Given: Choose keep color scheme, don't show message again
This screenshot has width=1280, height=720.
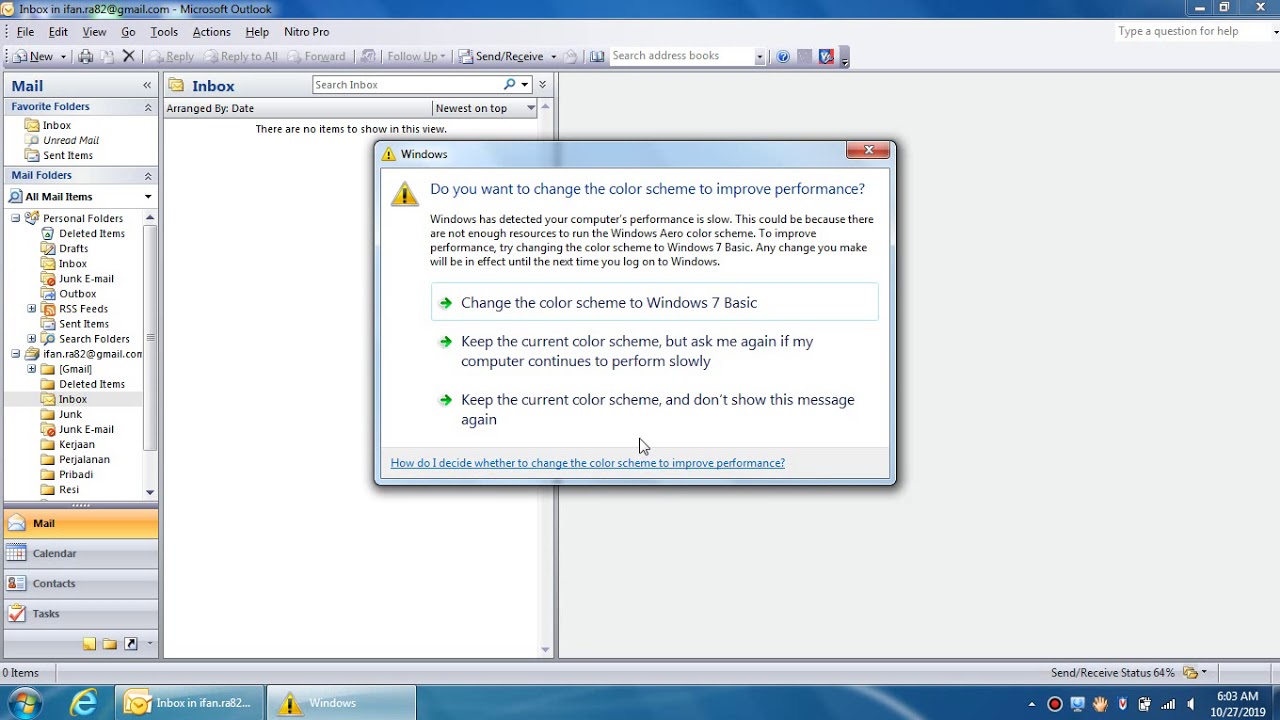Looking at the screenshot, I should [x=655, y=409].
